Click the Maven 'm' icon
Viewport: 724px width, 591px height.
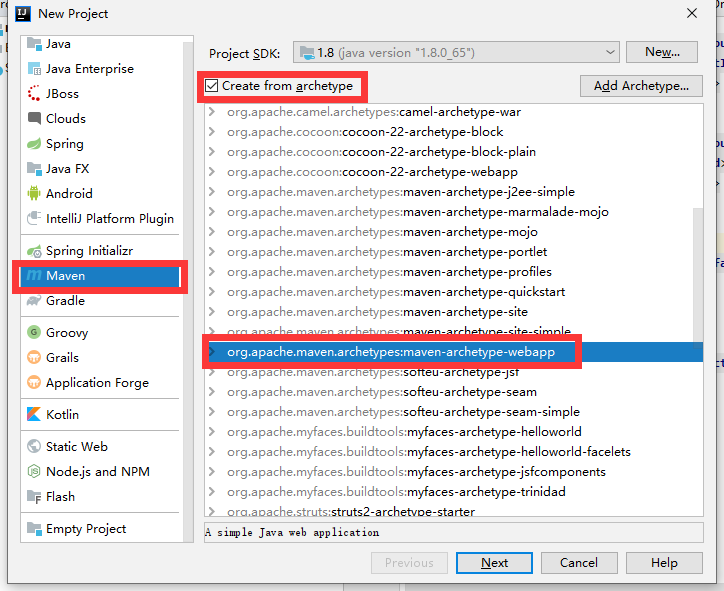(34, 276)
